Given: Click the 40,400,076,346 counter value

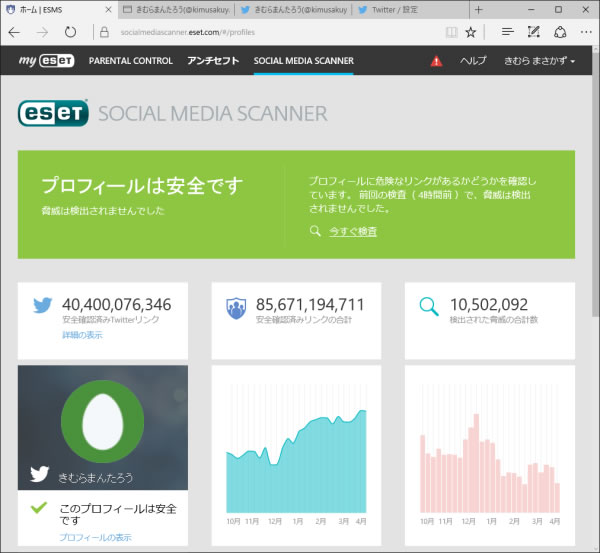Looking at the screenshot, I should pos(117,305).
